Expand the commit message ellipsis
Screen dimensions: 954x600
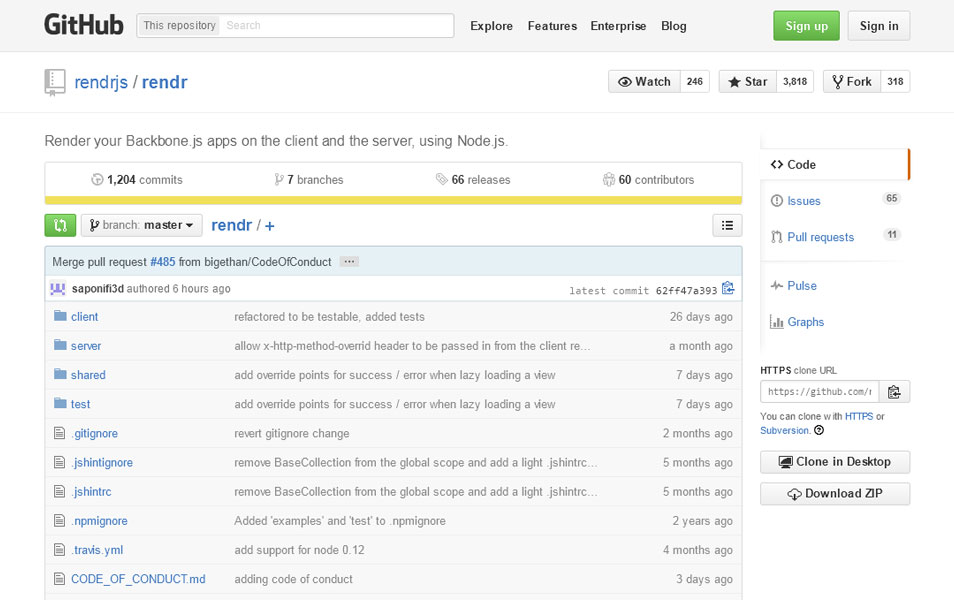[349, 262]
